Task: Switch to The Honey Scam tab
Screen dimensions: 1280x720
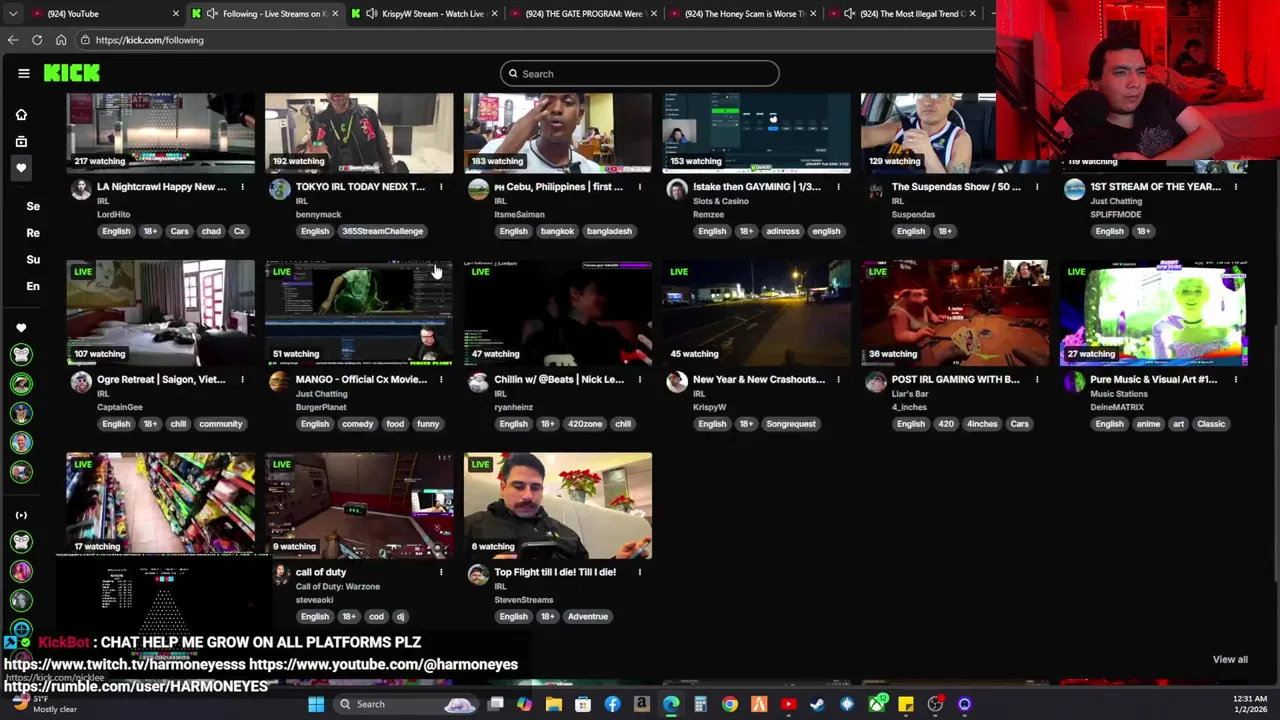Action: [x=743, y=14]
